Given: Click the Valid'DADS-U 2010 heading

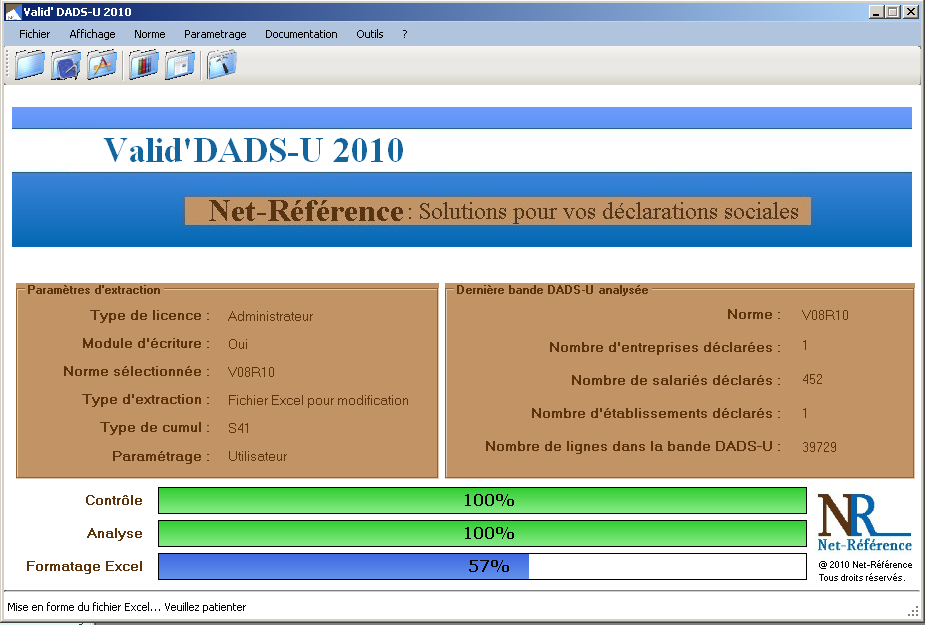Looking at the screenshot, I should tap(254, 150).
